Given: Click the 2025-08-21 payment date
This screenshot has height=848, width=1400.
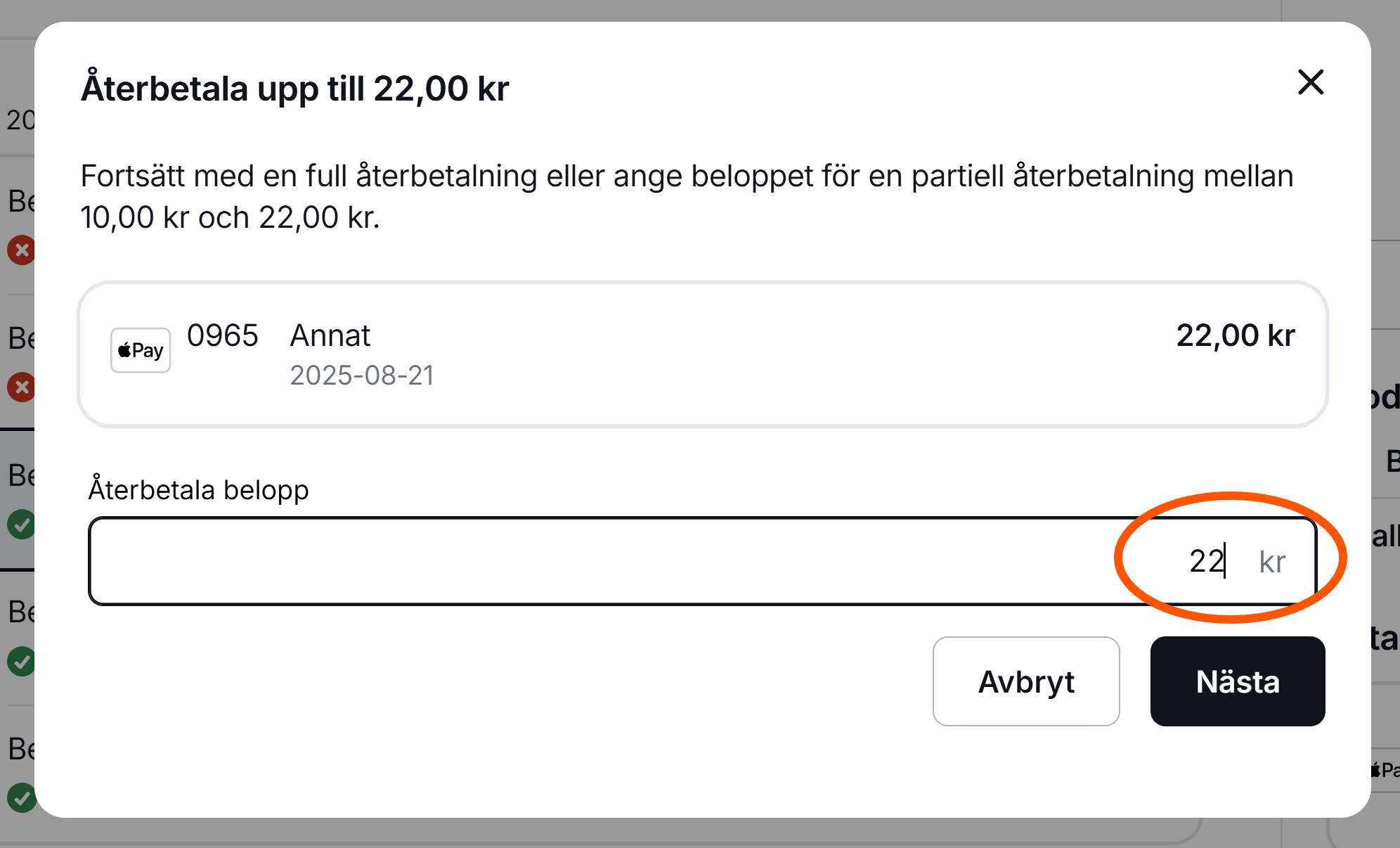Looking at the screenshot, I should (x=362, y=375).
